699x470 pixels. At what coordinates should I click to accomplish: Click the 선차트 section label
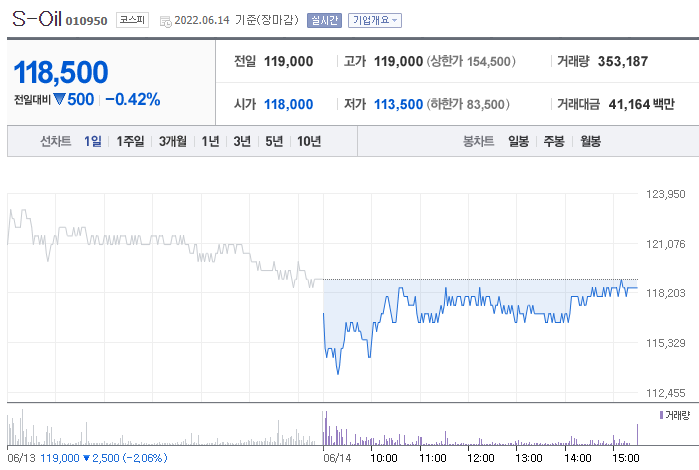tap(56, 141)
